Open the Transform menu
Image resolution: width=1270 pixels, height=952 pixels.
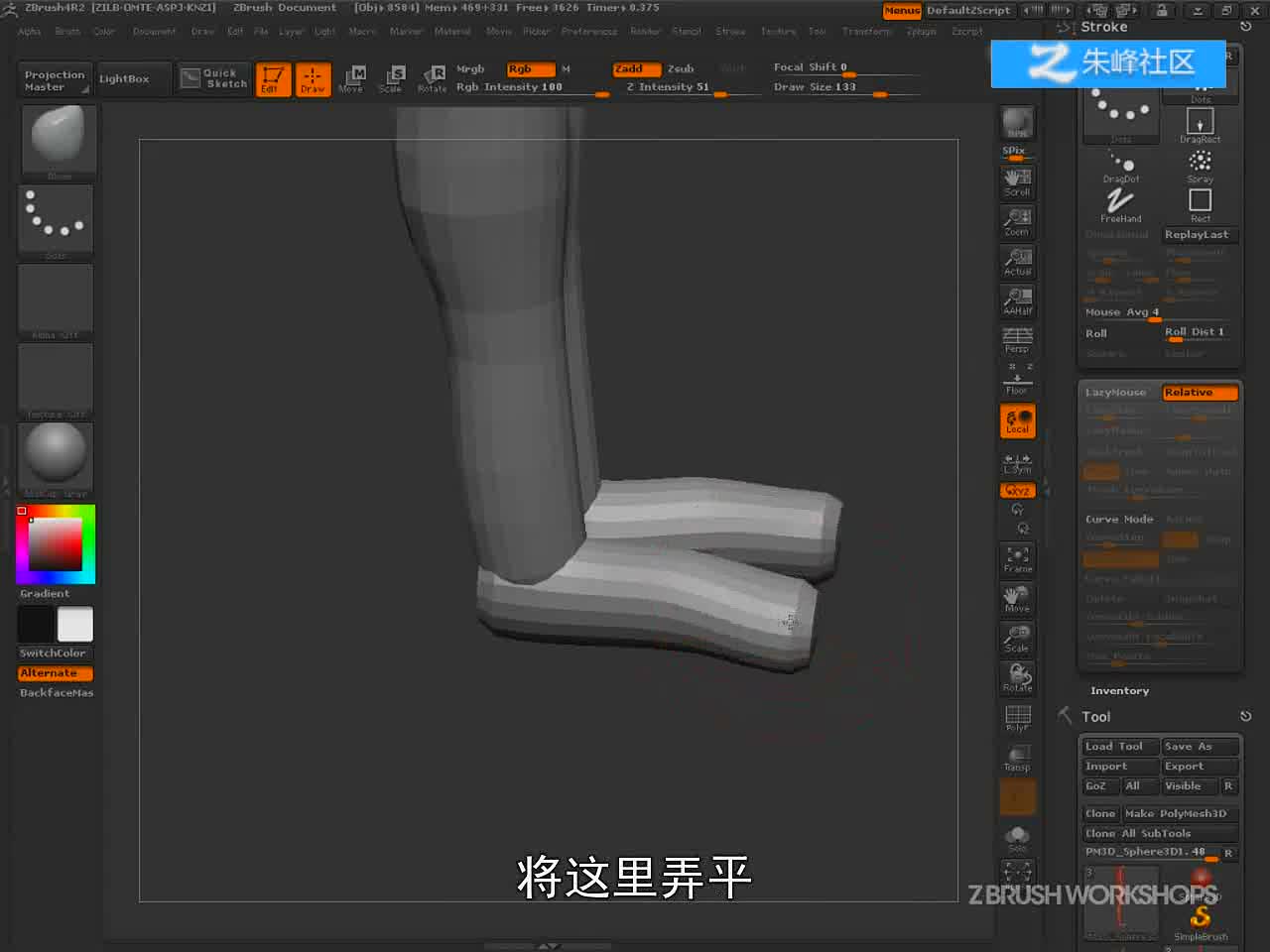[x=866, y=32]
